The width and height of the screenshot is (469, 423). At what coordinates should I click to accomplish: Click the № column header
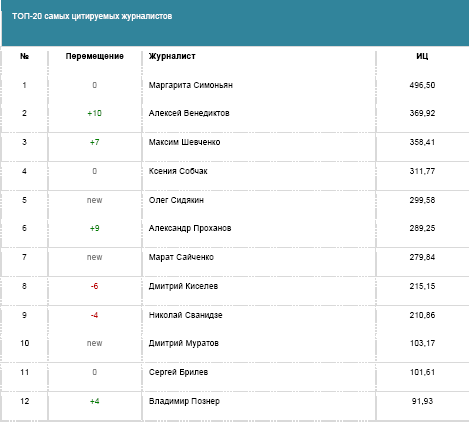24,56
